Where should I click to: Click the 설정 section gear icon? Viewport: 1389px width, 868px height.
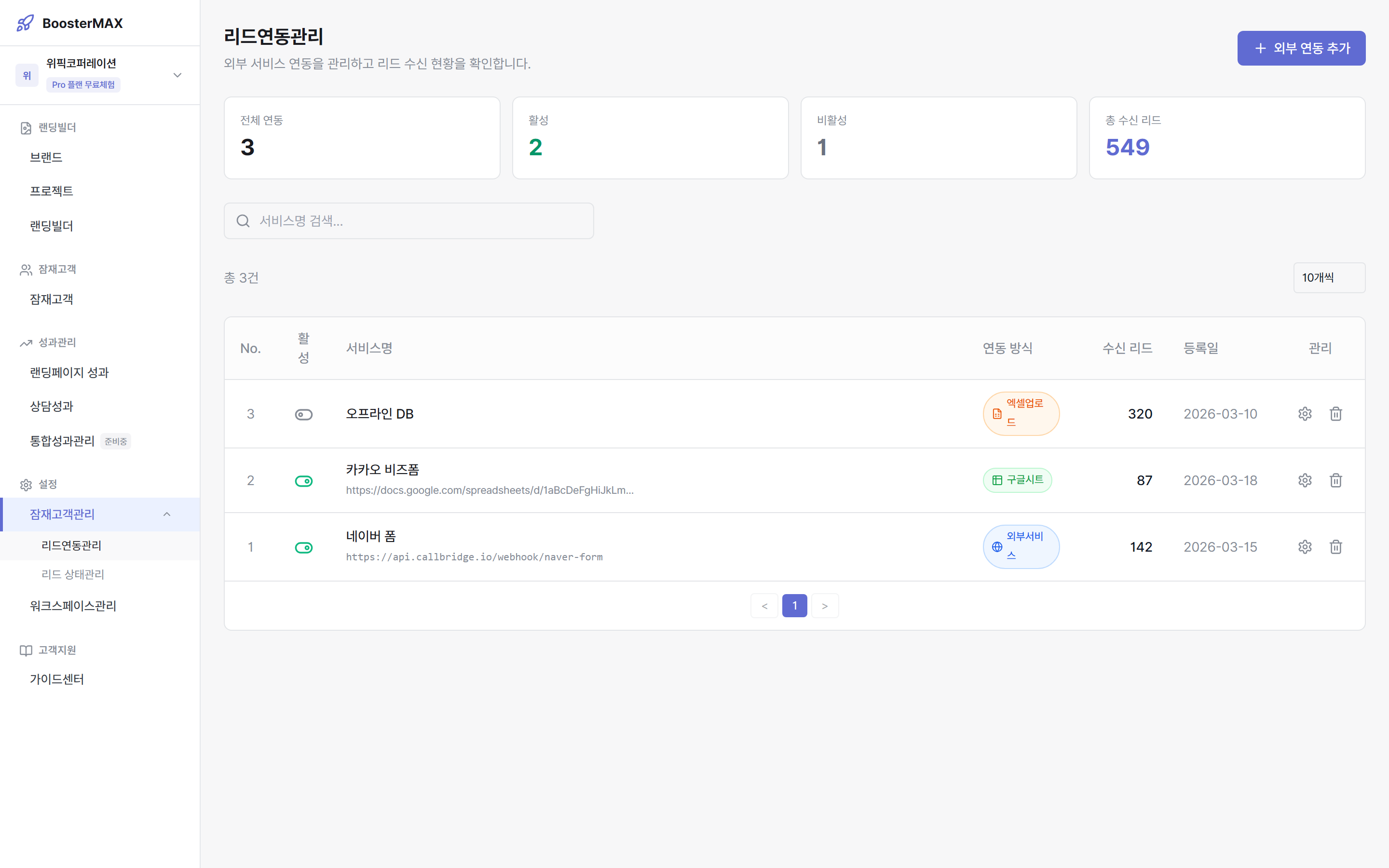[x=26, y=485]
